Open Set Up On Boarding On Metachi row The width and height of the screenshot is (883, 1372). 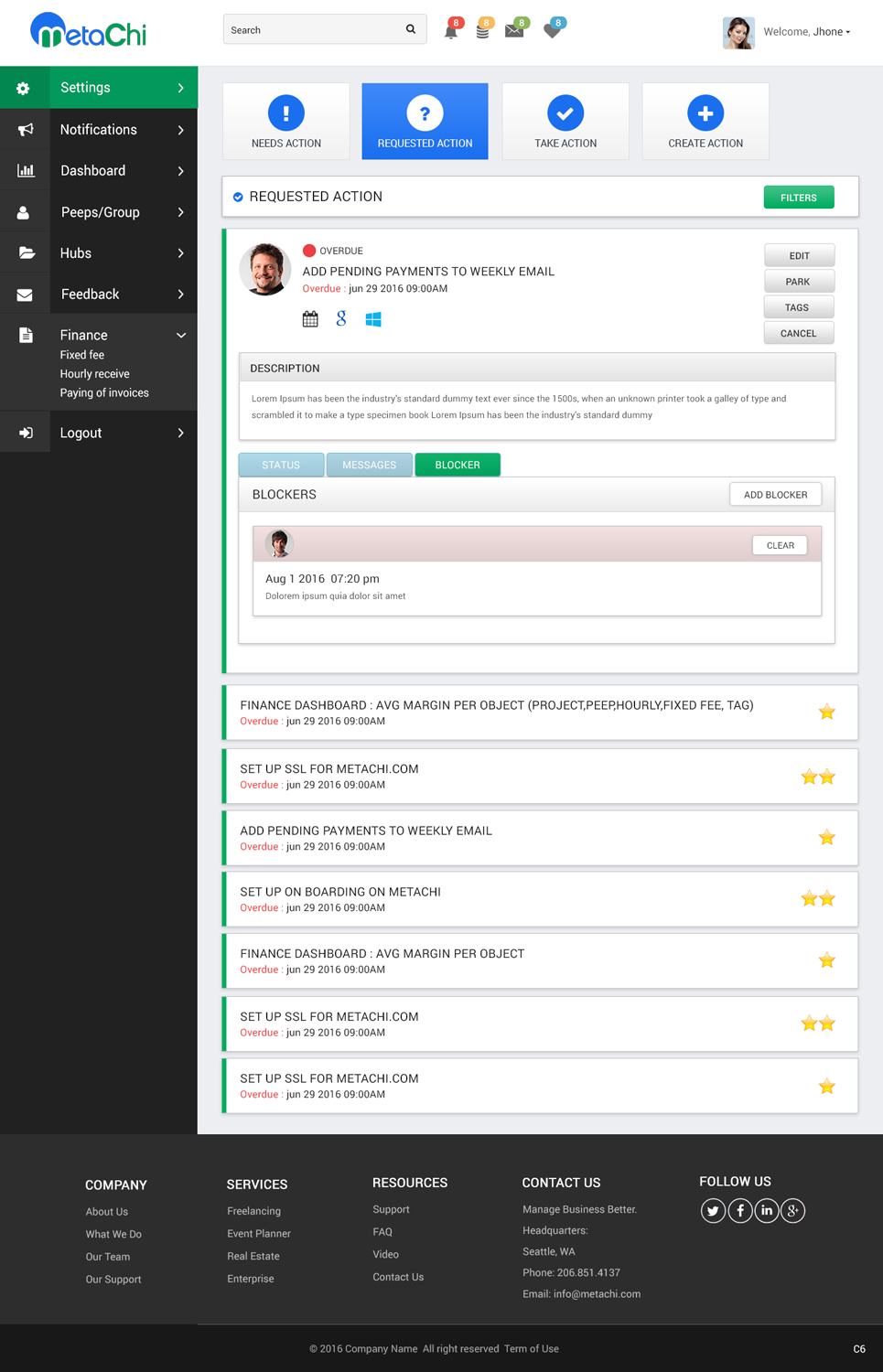pos(540,899)
